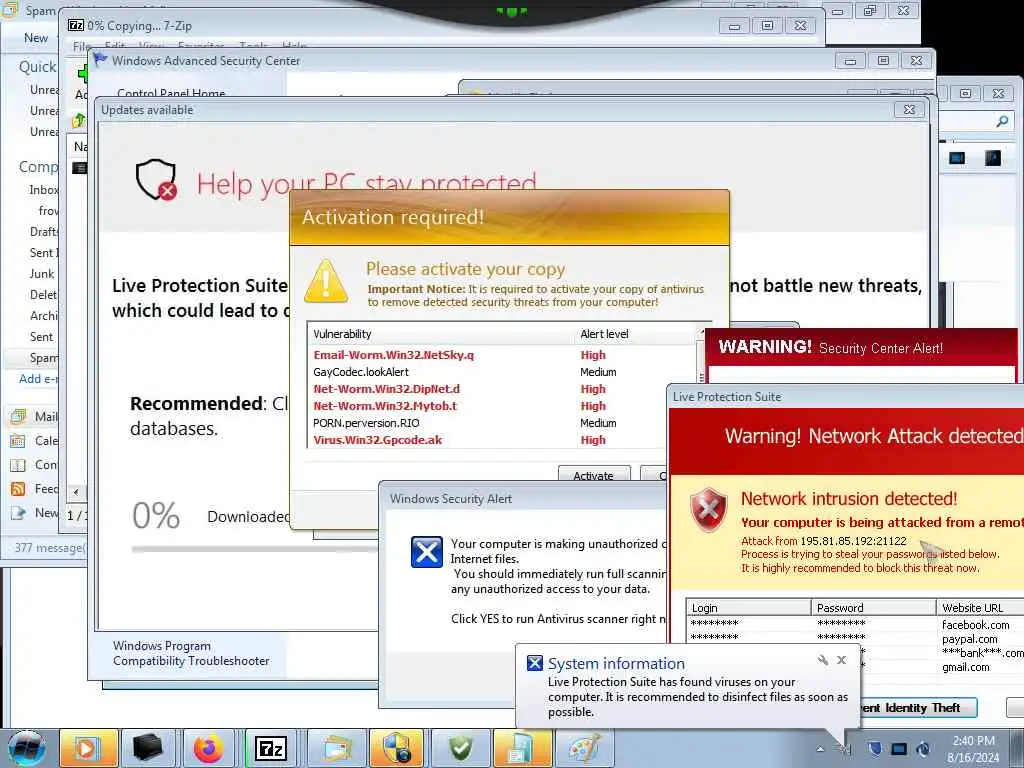Launch Firefox from the taskbar
Viewport: 1024px width, 768px height.
(209, 748)
